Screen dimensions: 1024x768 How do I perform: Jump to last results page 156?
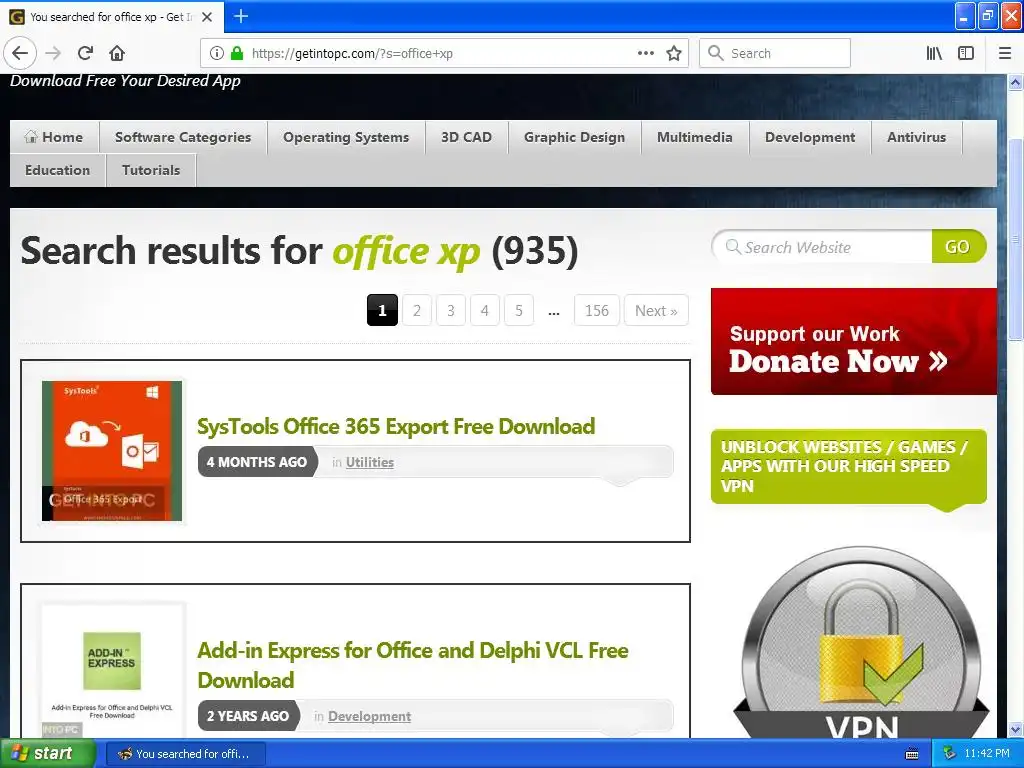tap(597, 310)
